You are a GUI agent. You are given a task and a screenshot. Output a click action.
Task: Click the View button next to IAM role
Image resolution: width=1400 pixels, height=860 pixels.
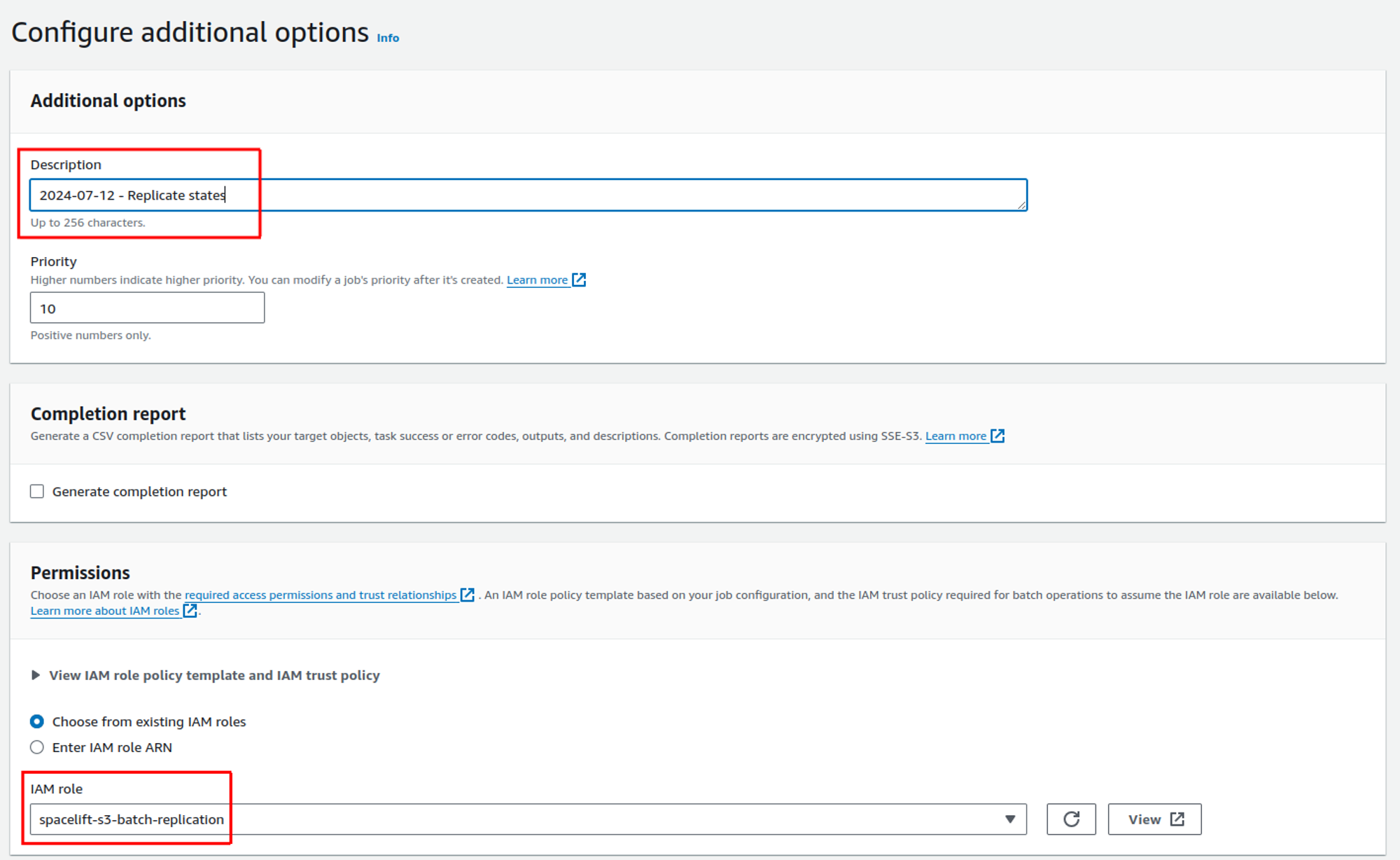point(1154,819)
